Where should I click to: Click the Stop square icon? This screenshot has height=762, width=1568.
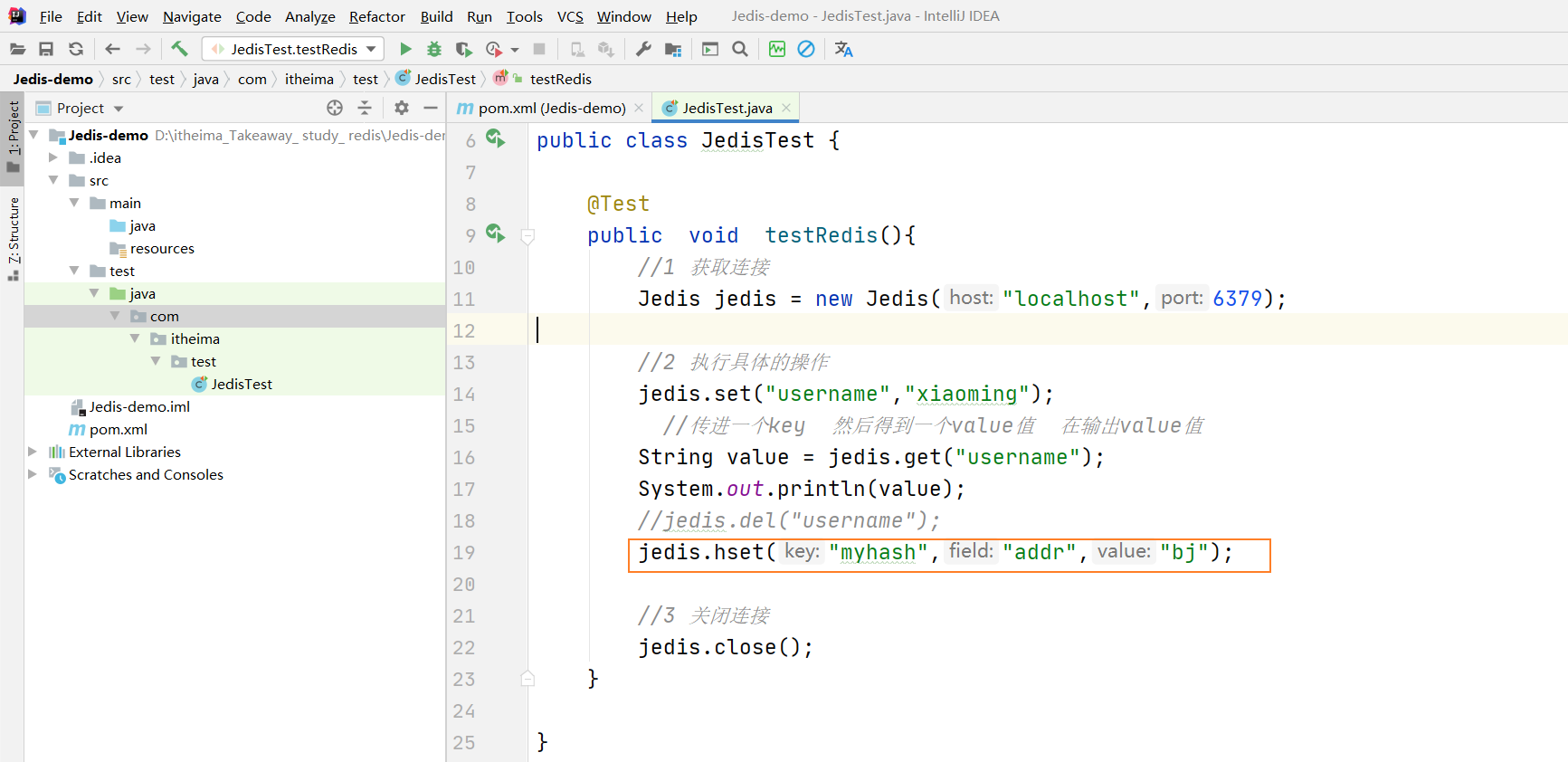(x=539, y=49)
